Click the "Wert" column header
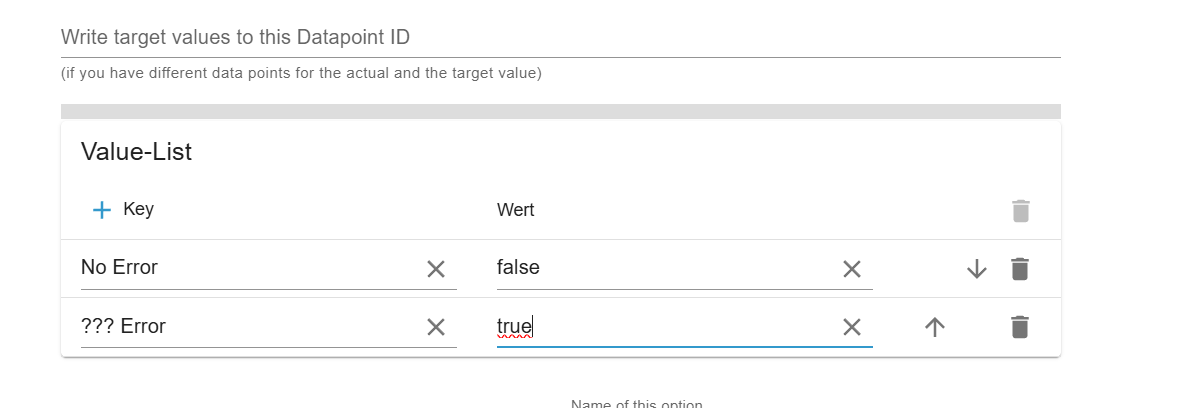Screen dimensions: 1180x408 [515, 210]
